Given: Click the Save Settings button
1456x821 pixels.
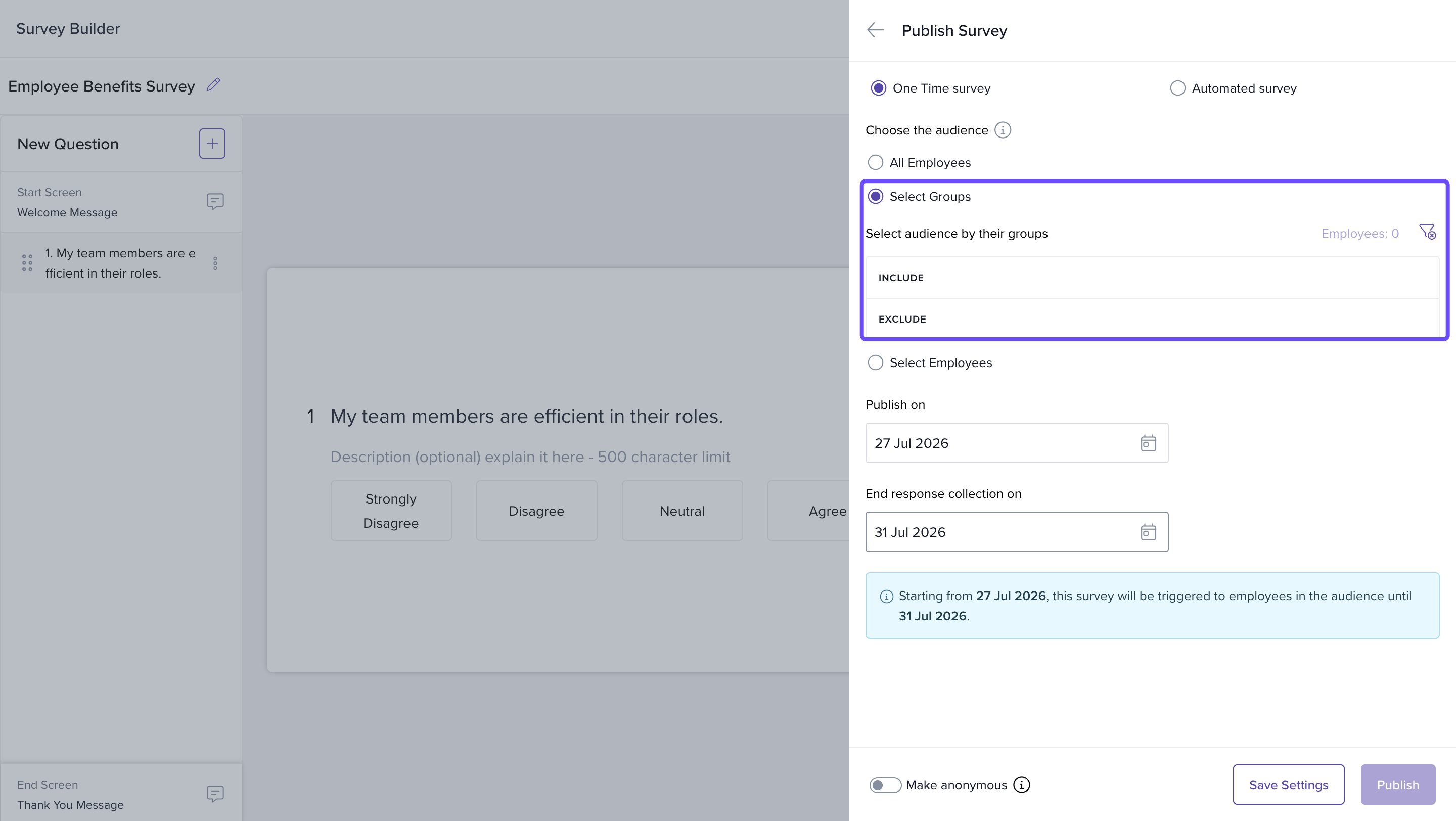Looking at the screenshot, I should (1288, 785).
